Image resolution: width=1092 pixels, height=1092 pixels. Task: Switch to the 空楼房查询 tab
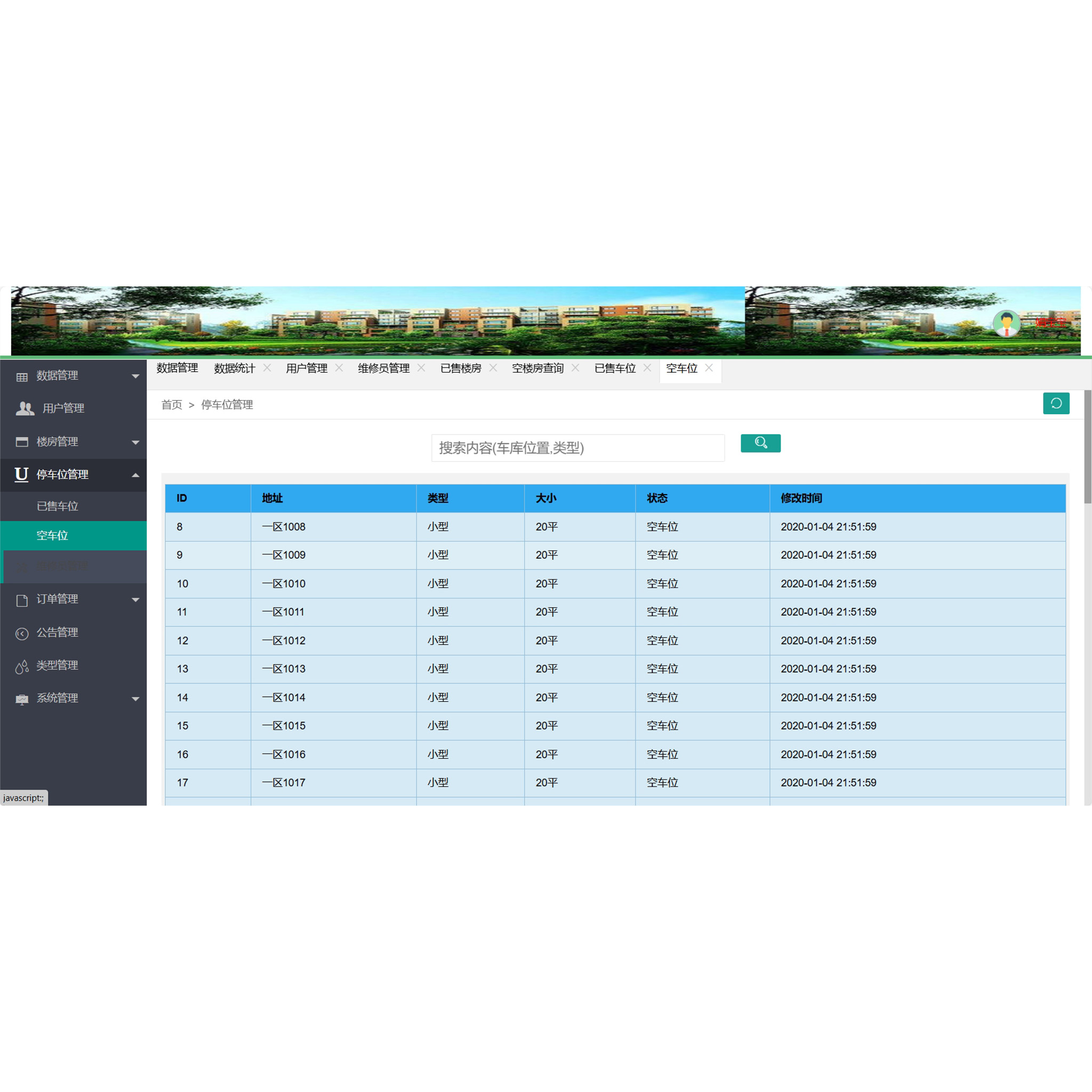point(537,368)
